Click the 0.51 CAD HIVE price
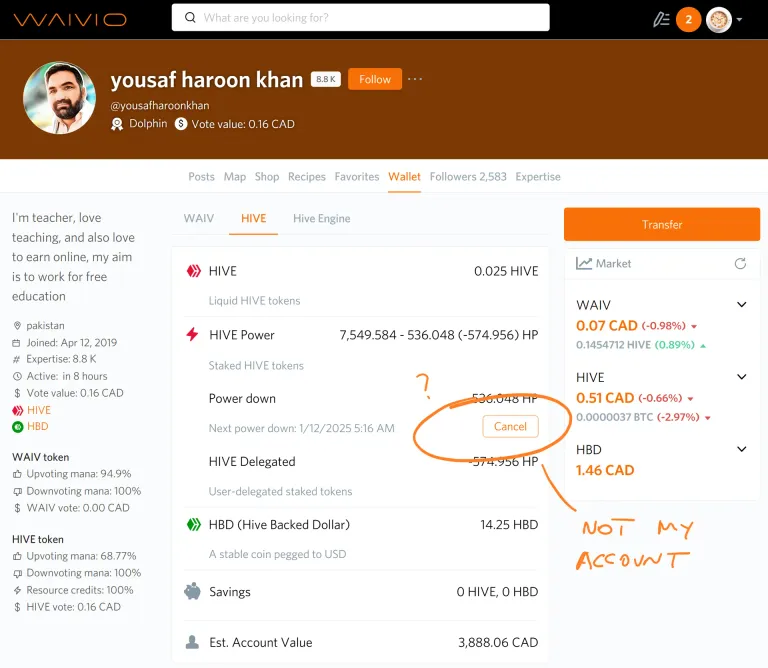Viewport: 768px width, 668px height. pyautogui.click(x=605, y=398)
